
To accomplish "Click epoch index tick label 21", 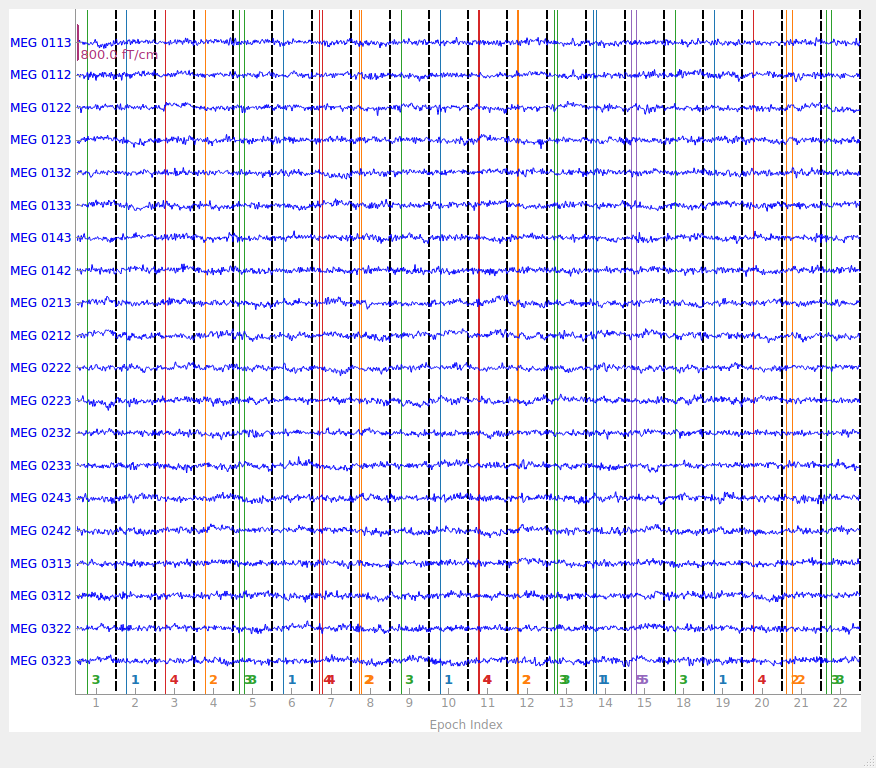I will [x=801, y=703].
